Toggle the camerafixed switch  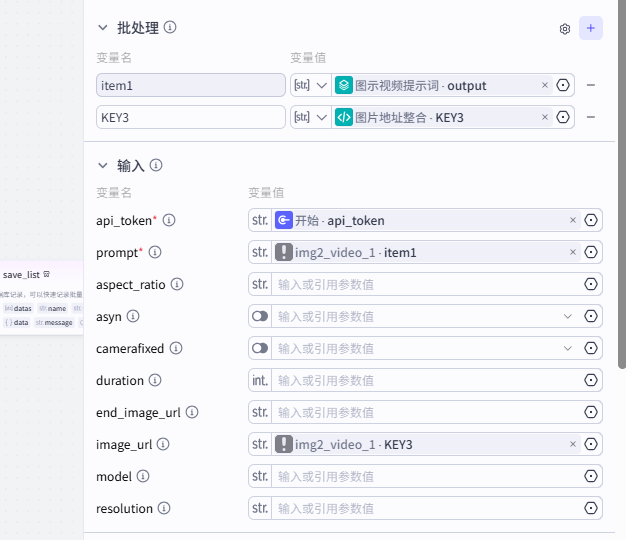[260, 348]
